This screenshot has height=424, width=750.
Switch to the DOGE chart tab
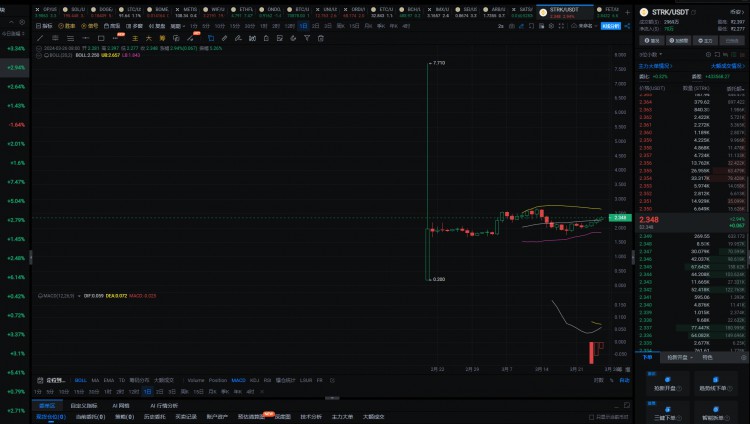[x=103, y=12]
